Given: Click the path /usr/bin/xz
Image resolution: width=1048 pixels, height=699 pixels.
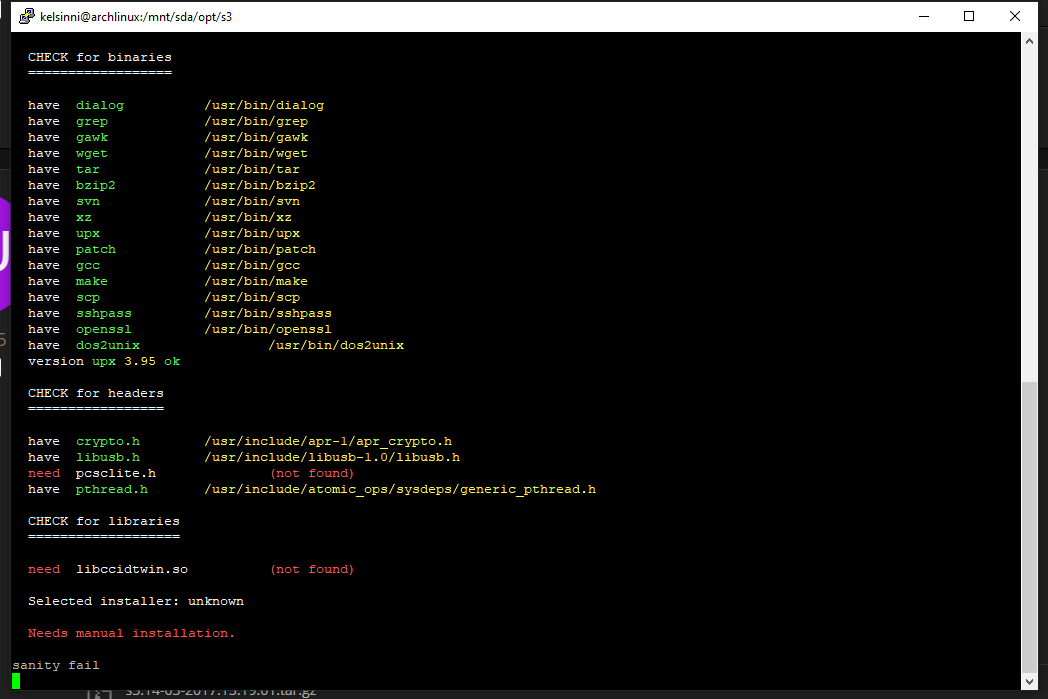Looking at the screenshot, I should (248, 217).
